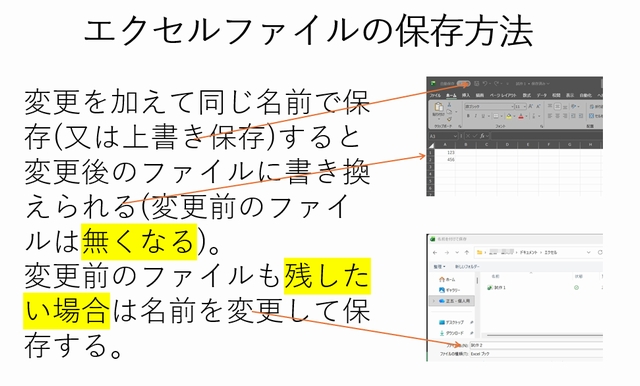Toggle the AutoSave switch in Excel title bar
This screenshot has width=640, height=386.
point(464,84)
